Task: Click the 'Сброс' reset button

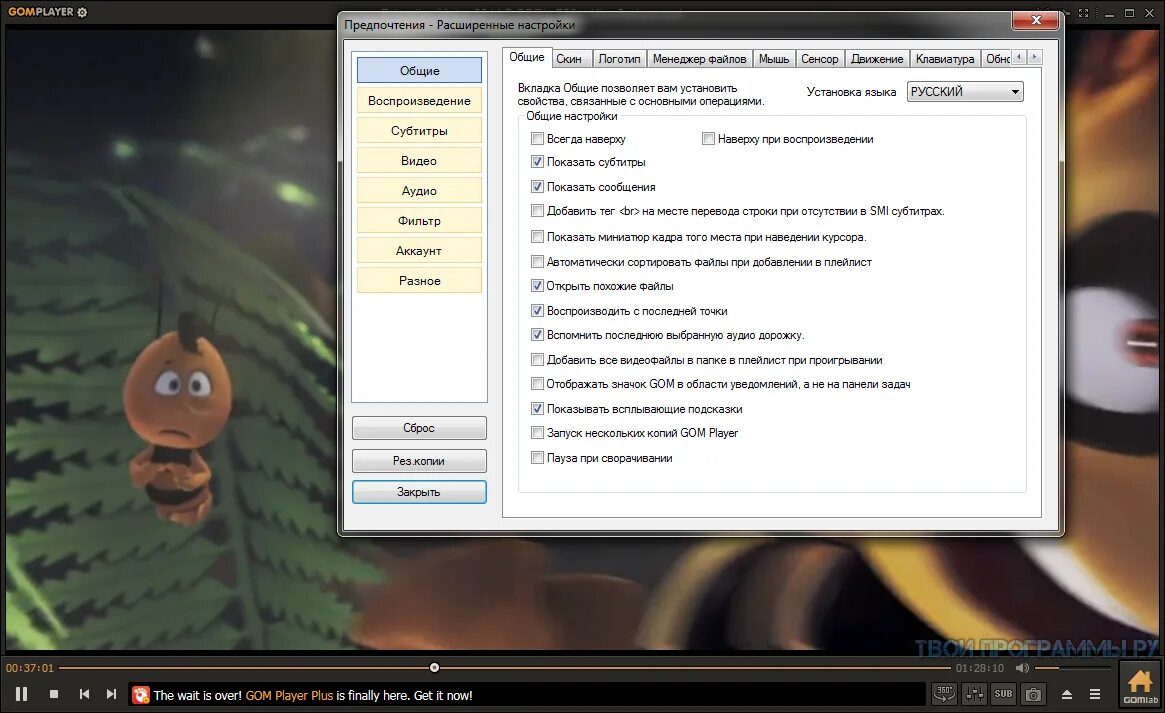Action: pyautogui.click(x=419, y=428)
